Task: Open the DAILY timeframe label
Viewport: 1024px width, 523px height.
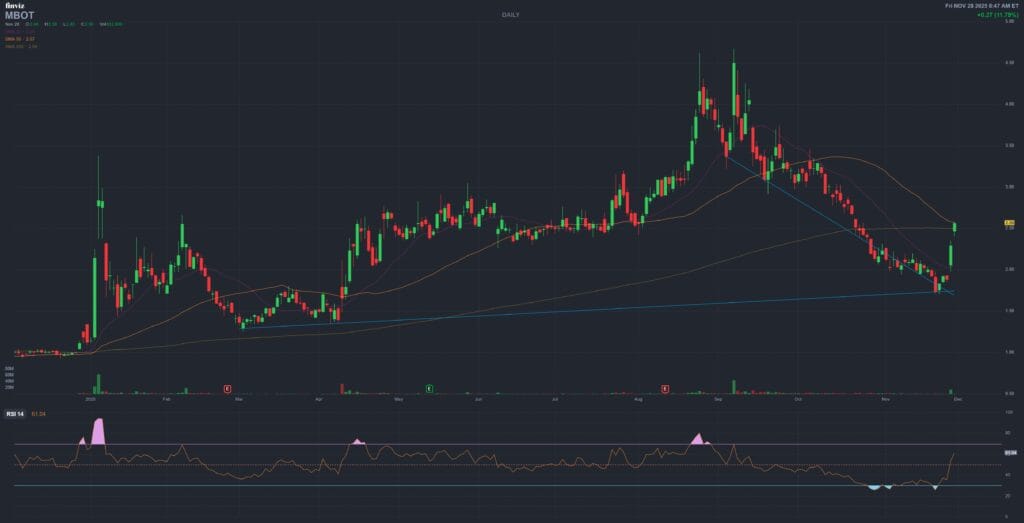Action: [x=511, y=16]
